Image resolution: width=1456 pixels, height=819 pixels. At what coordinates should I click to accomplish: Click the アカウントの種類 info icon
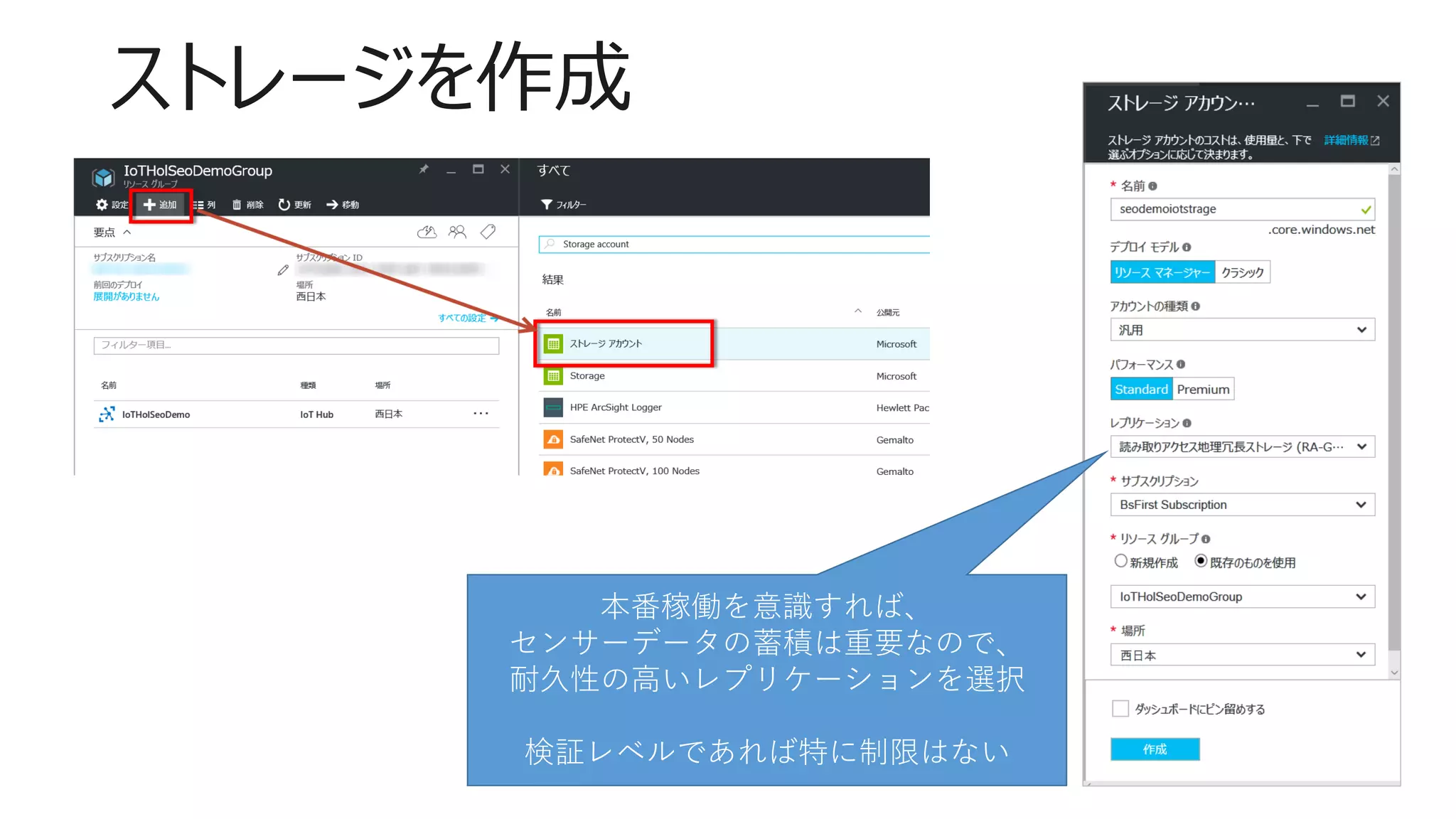point(1195,306)
